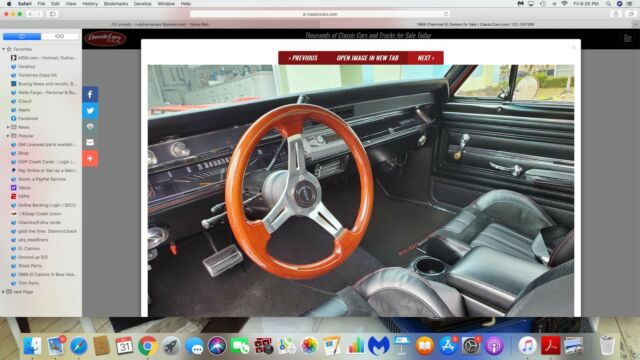Open the ESPN bookmark
The width and height of the screenshot is (640, 360).
pyautogui.click(x=20, y=196)
